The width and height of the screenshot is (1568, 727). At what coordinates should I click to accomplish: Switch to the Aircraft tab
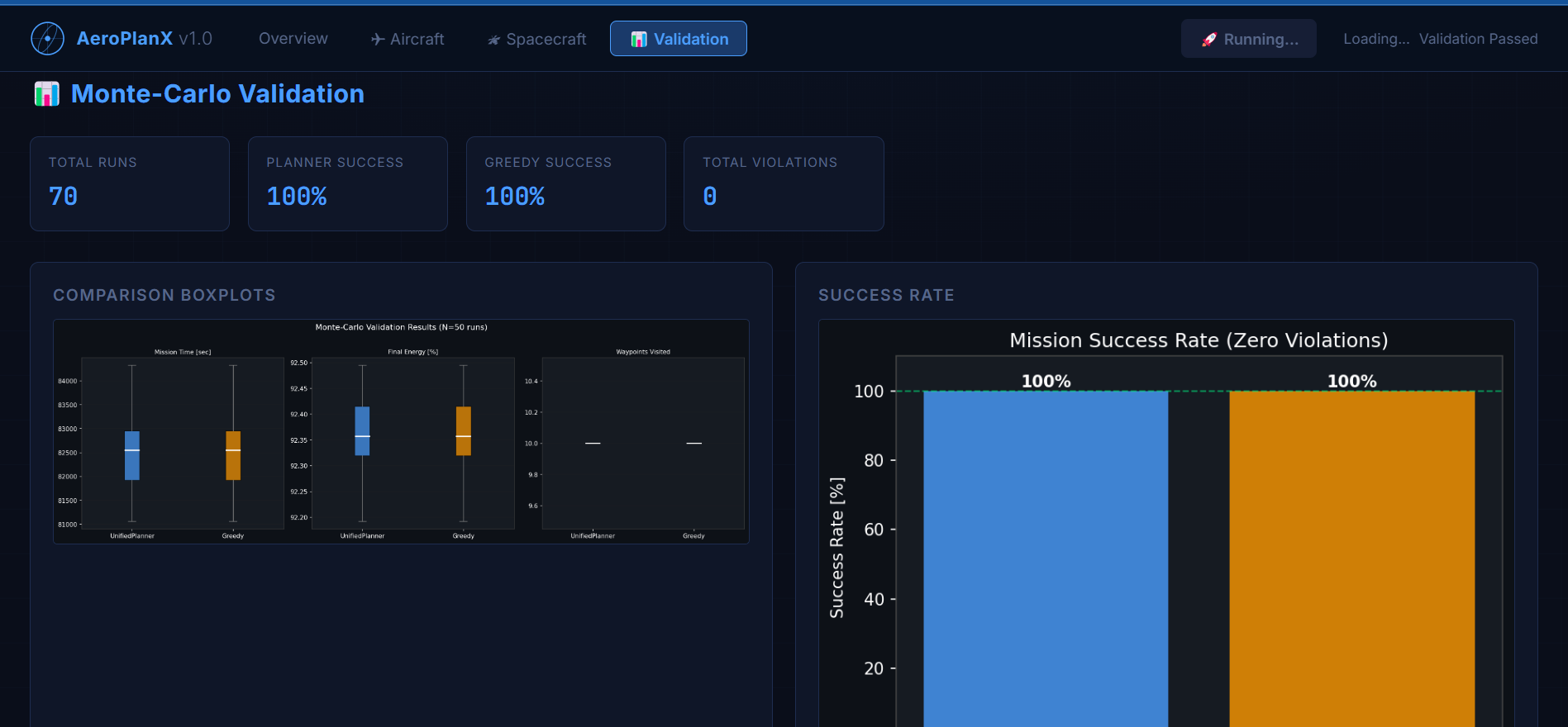(x=407, y=39)
